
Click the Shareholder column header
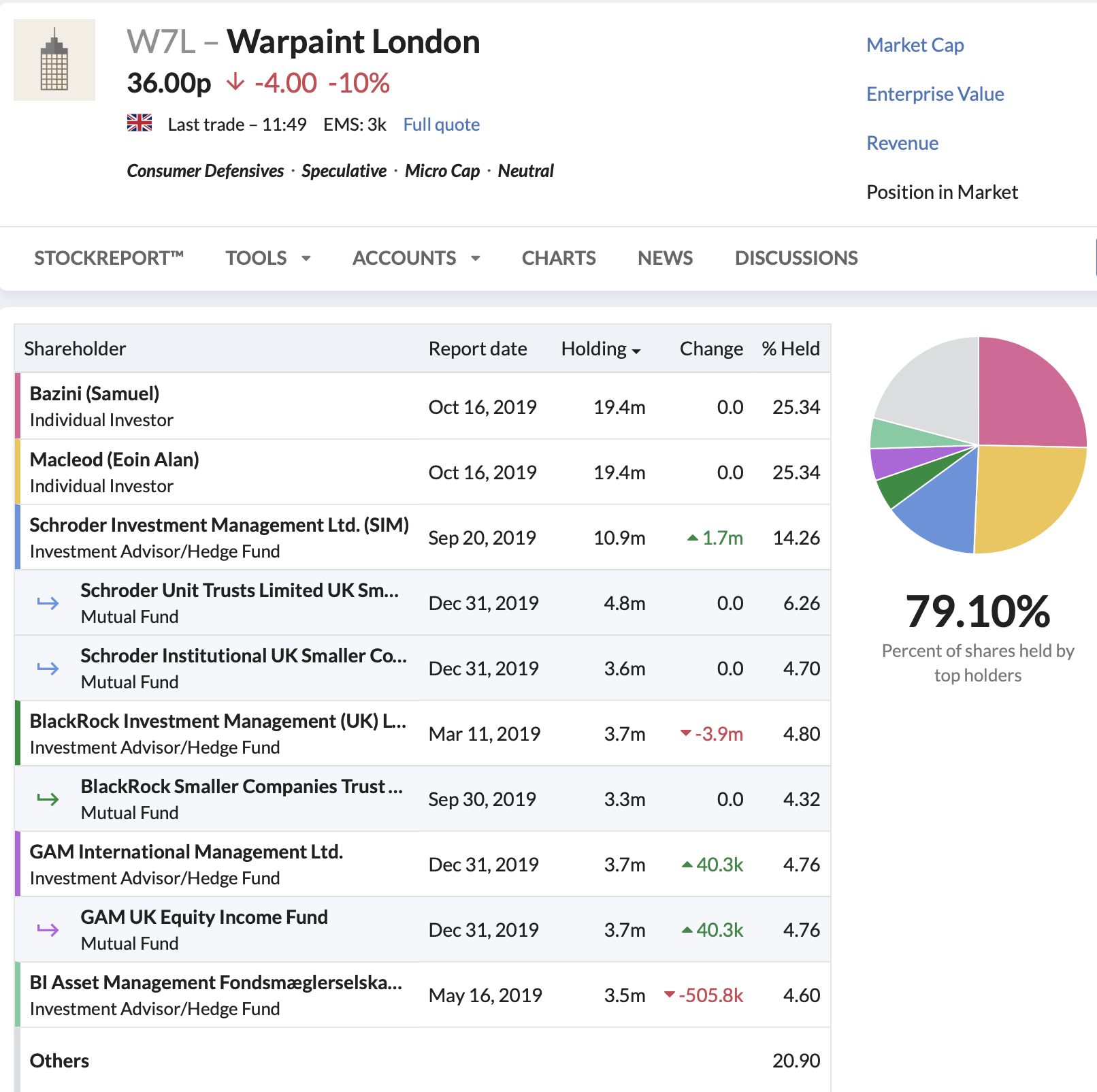pyautogui.click(x=75, y=349)
